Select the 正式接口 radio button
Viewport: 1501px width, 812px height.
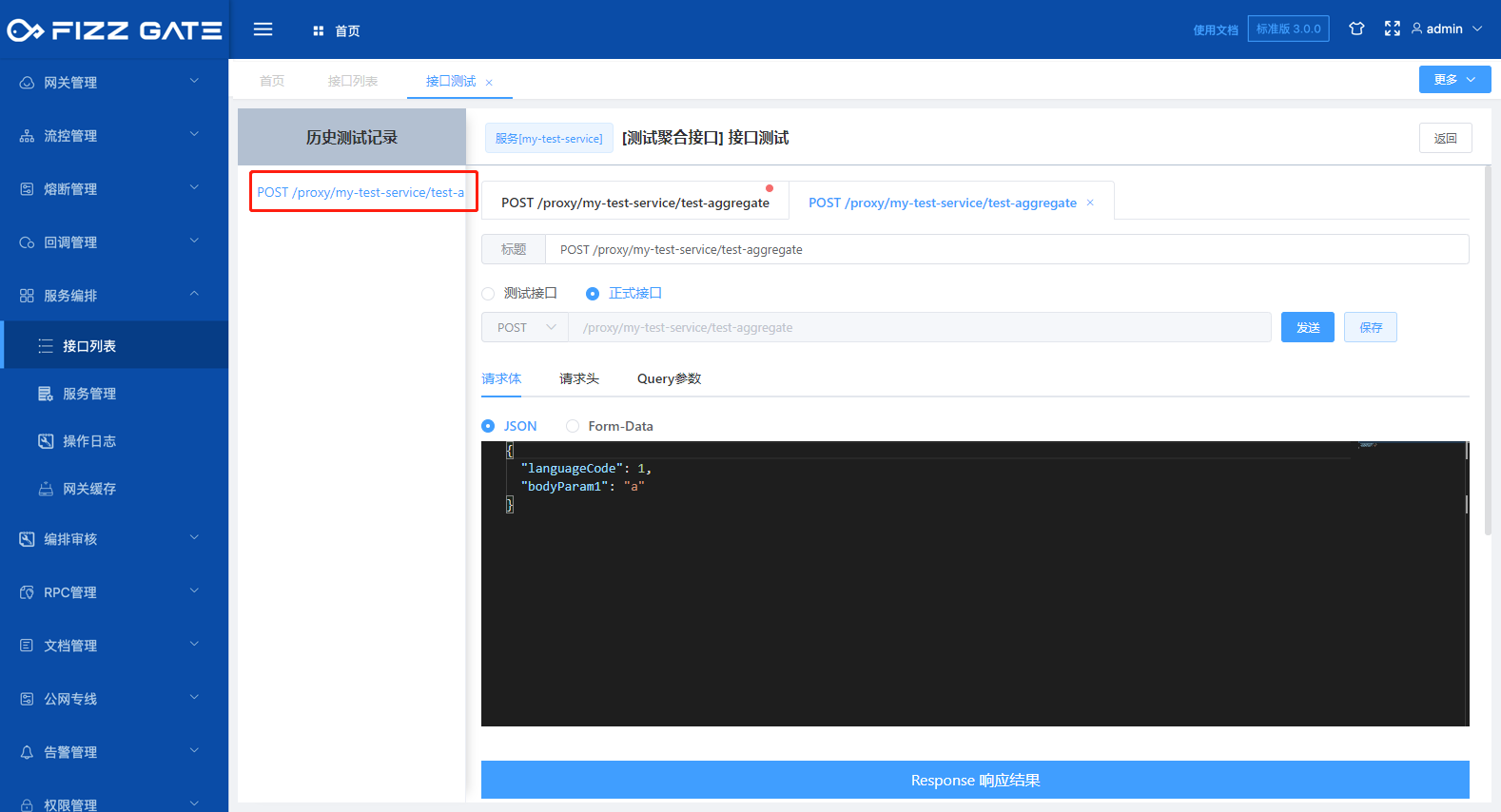pos(593,294)
